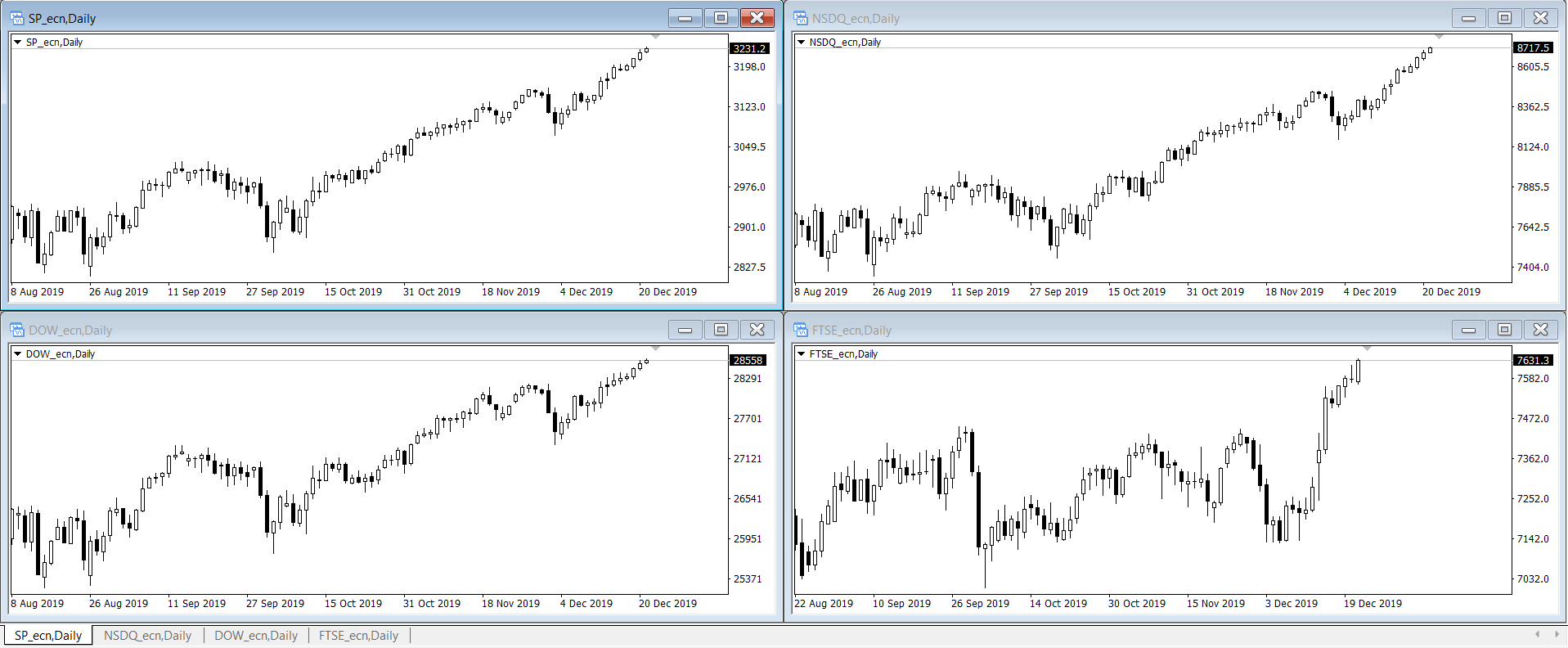This screenshot has height=648, width=1568.
Task: Click price level 7032.0 on FTSE chart
Action: tap(1533, 579)
